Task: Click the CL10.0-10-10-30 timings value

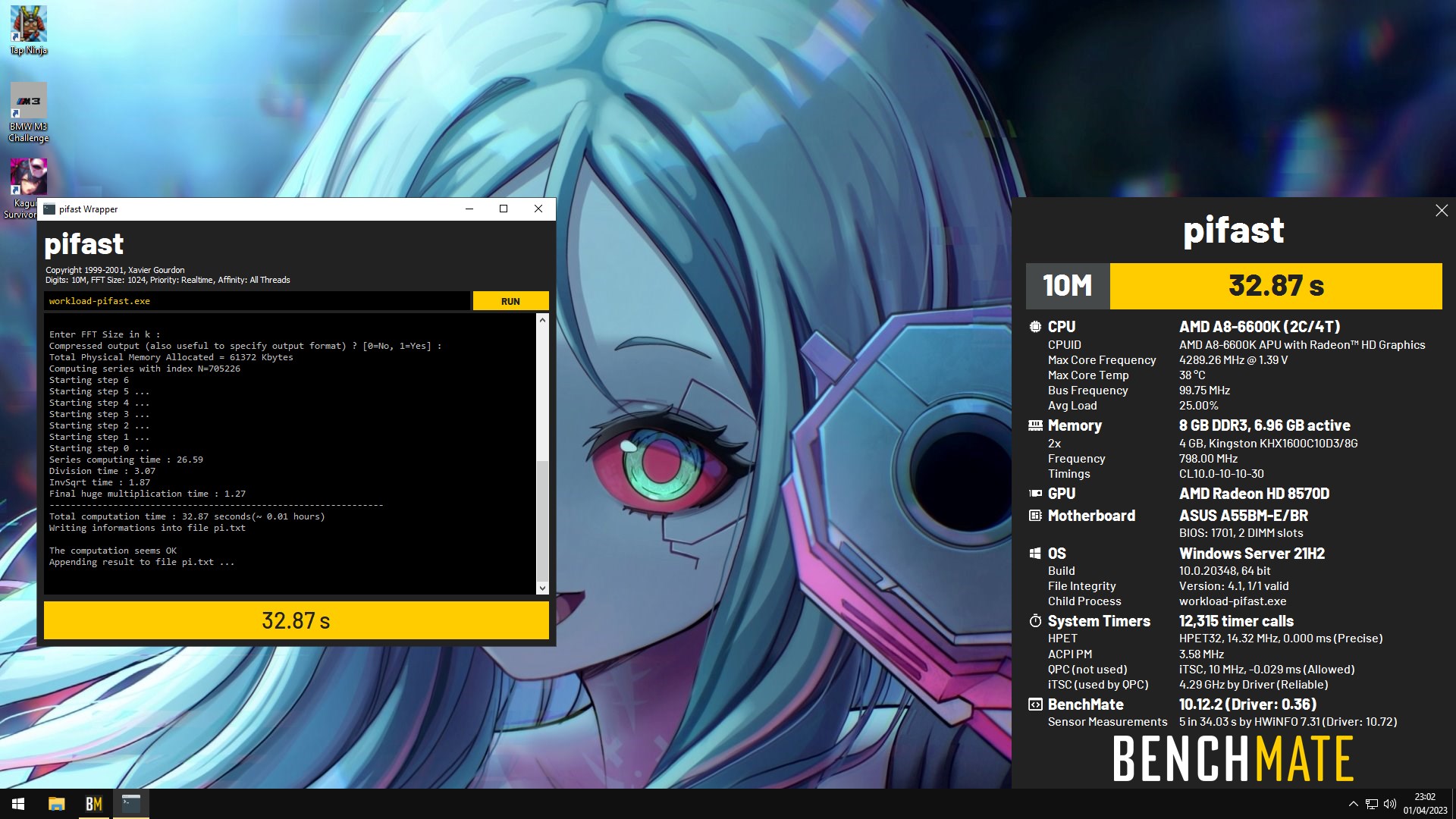Action: pyautogui.click(x=1221, y=474)
